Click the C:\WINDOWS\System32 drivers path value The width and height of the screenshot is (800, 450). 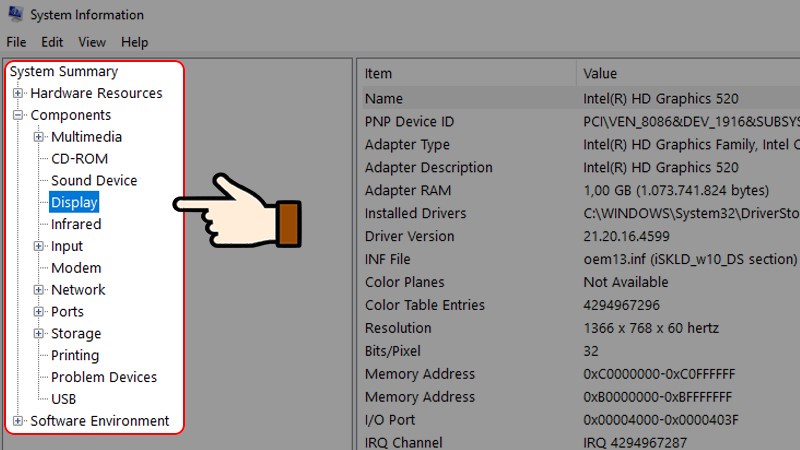point(691,213)
